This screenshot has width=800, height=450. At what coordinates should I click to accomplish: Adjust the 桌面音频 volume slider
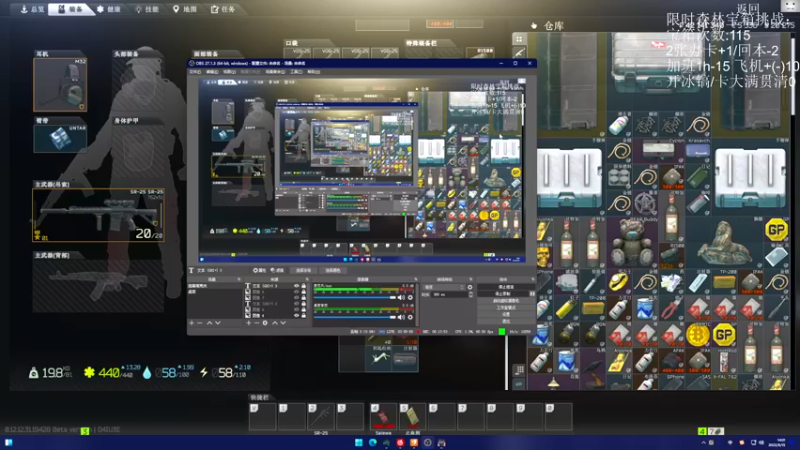click(x=355, y=317)
